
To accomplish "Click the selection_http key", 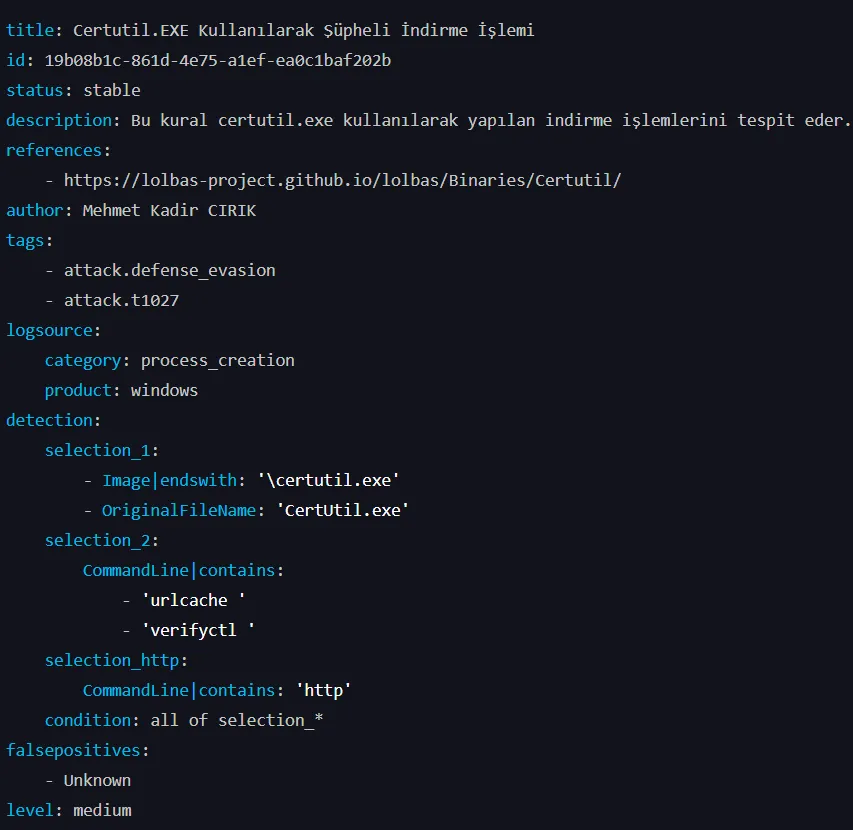I will pyautogui.click(x=112, y=661).
